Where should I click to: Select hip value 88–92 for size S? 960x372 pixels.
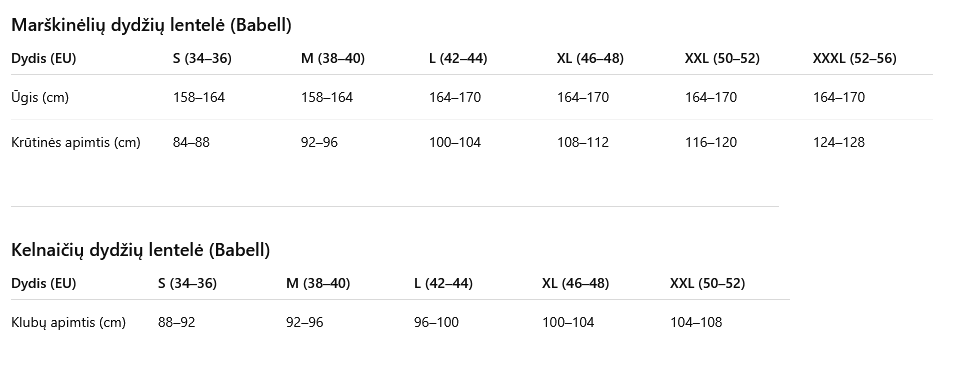tap(176, 322)
